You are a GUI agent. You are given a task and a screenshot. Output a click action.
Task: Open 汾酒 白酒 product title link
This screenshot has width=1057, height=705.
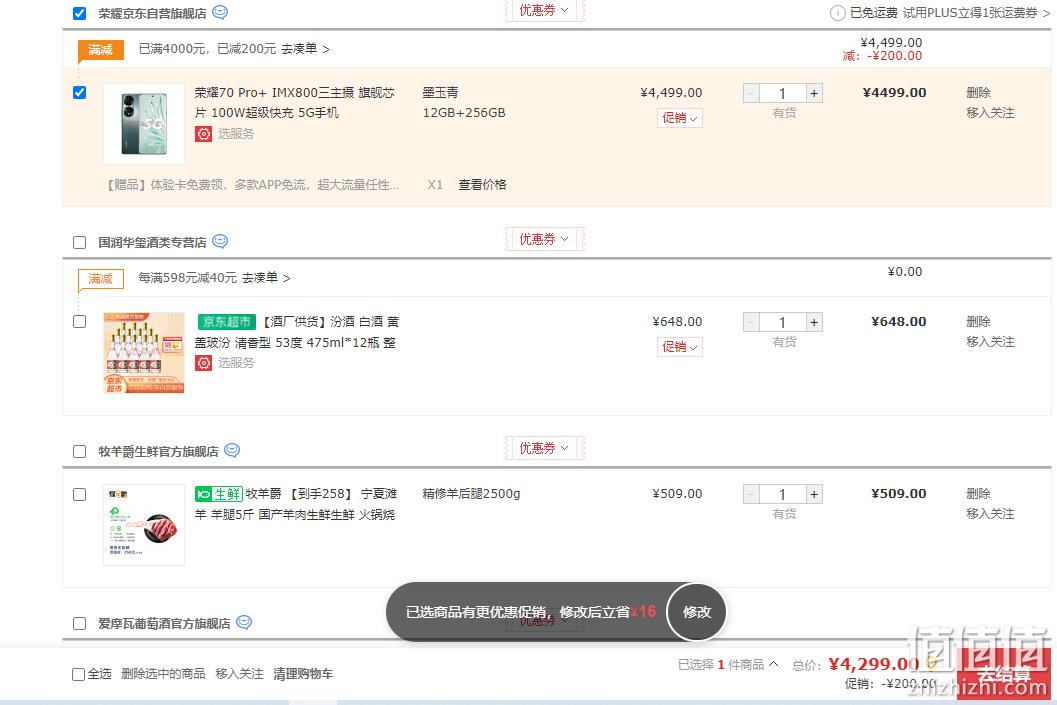(x=297, y=332)
